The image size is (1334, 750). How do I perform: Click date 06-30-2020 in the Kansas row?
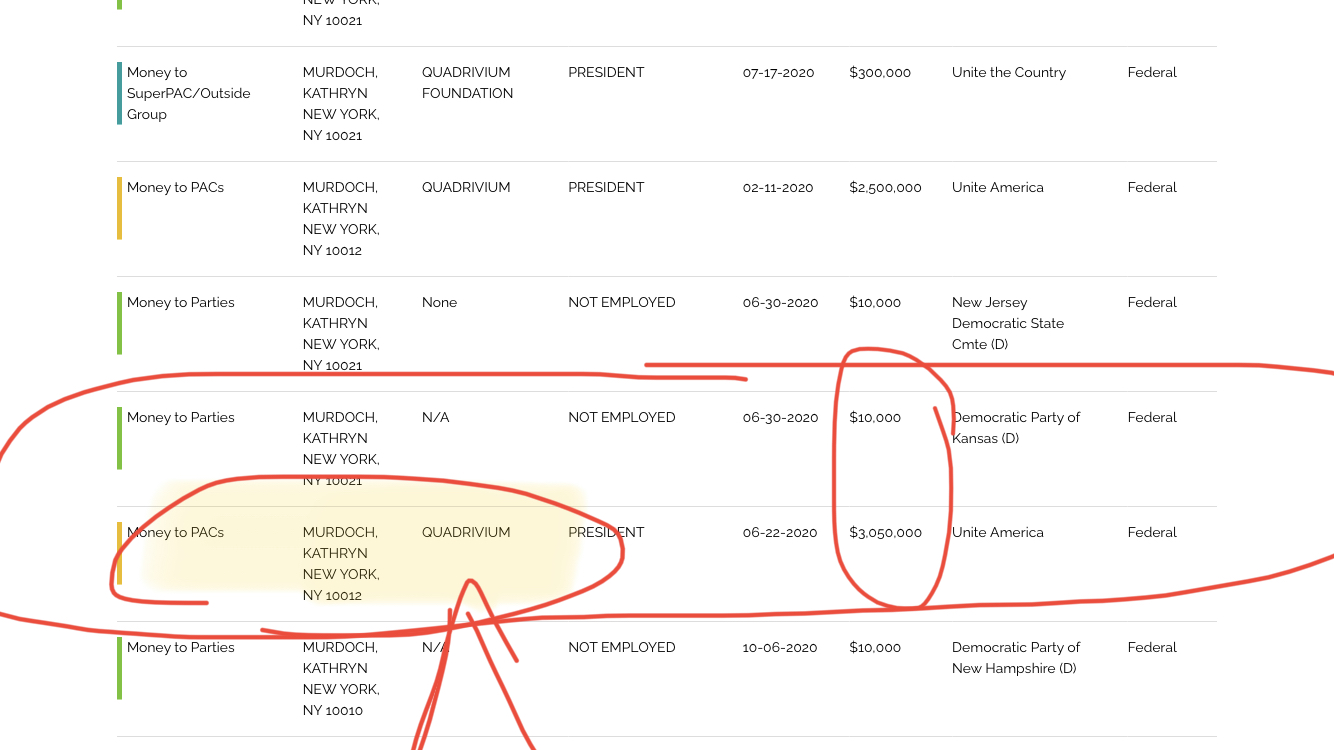coord(780,418)
